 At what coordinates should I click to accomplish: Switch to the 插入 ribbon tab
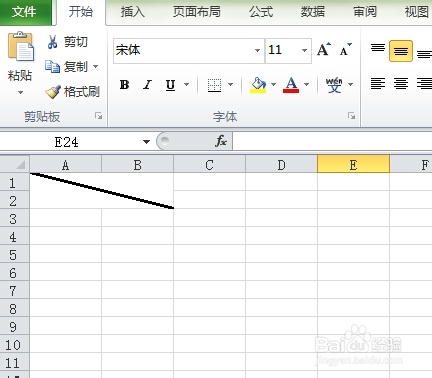(x=132, y=12)
